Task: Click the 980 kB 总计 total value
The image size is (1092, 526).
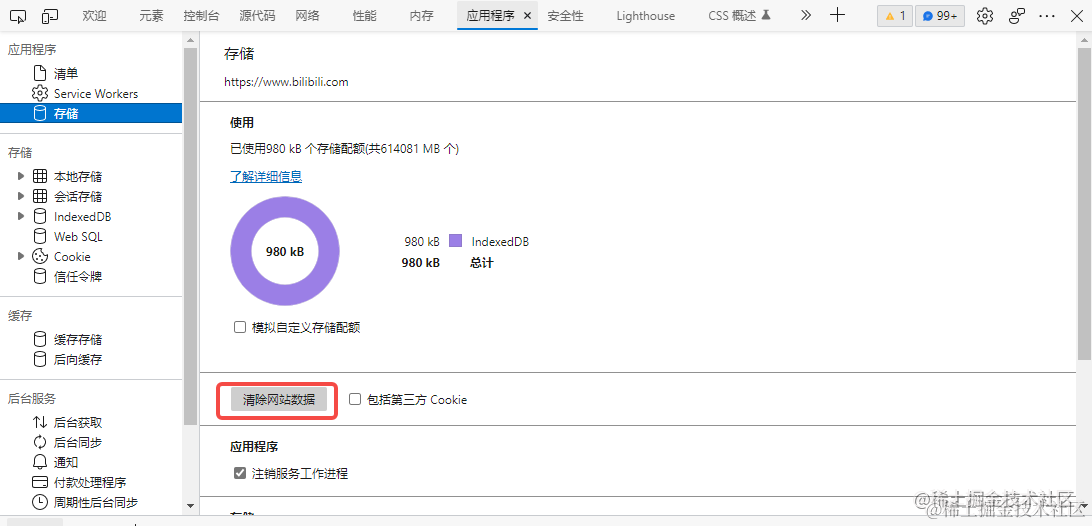Action: click(x=421, y=263)
